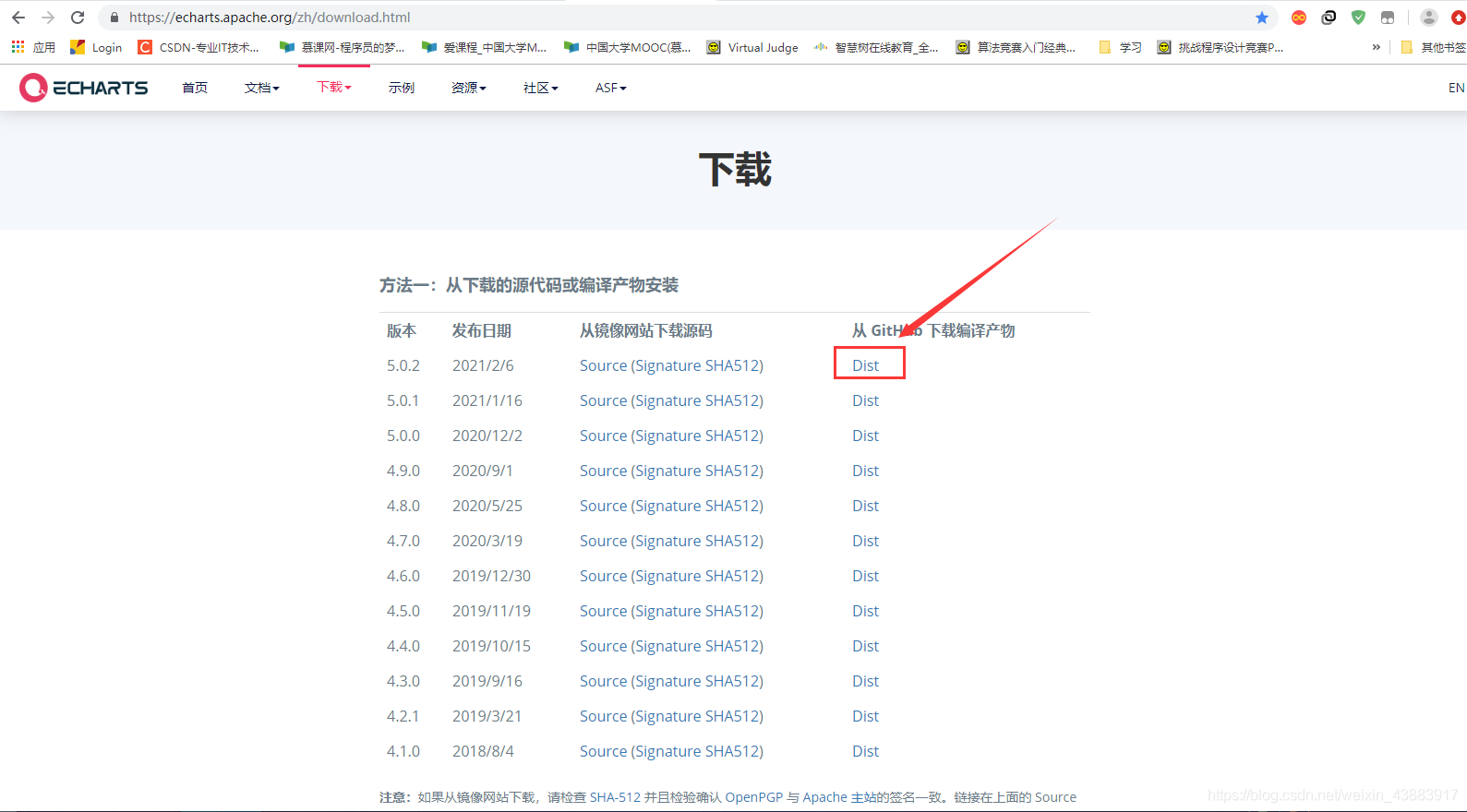This screenshot has height=812, width=1467.
Task: Open the green shield extension icon
Action: [x=1358, y=18]
